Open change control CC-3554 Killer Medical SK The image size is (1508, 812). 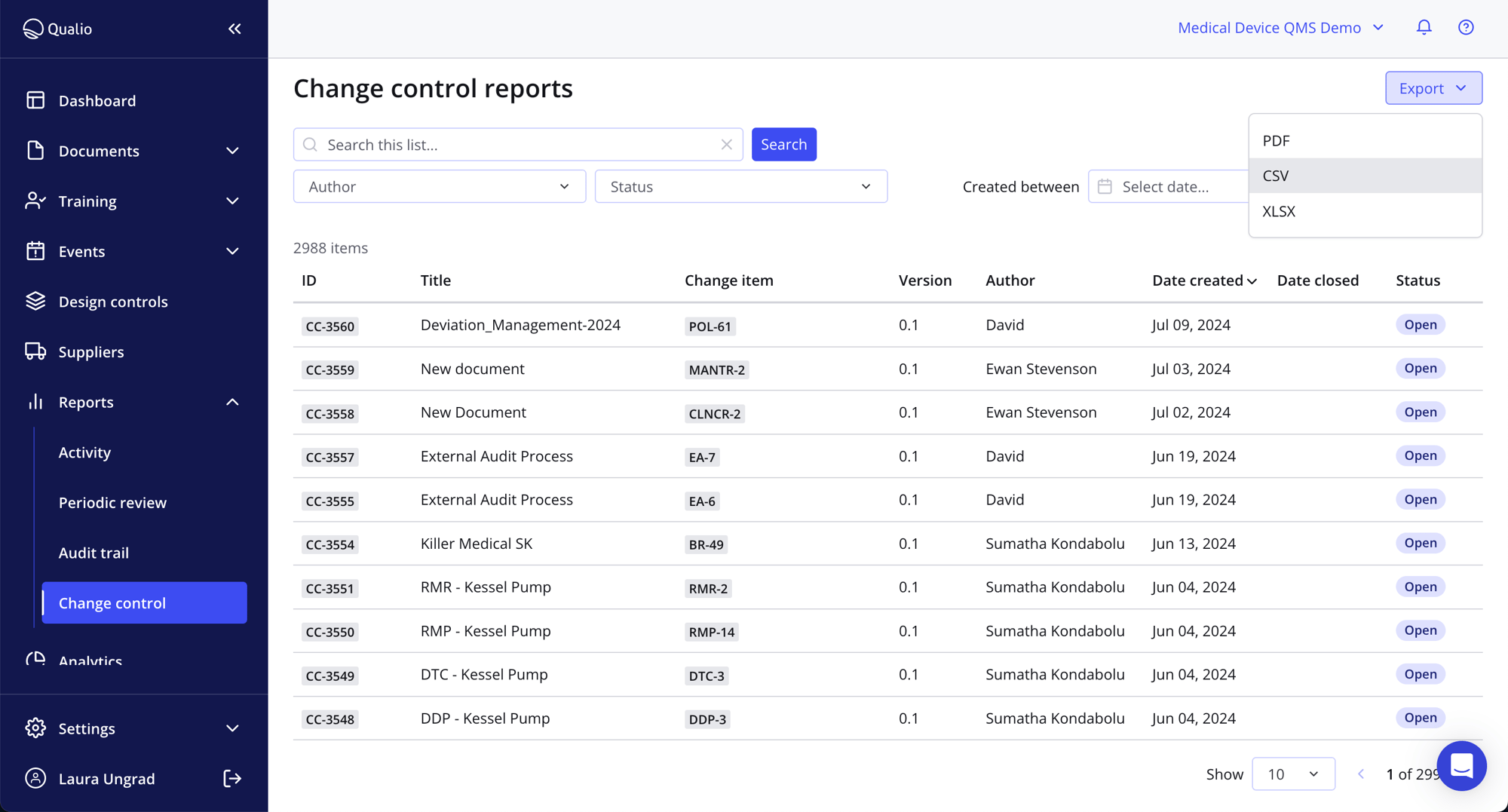click(477, 543)
